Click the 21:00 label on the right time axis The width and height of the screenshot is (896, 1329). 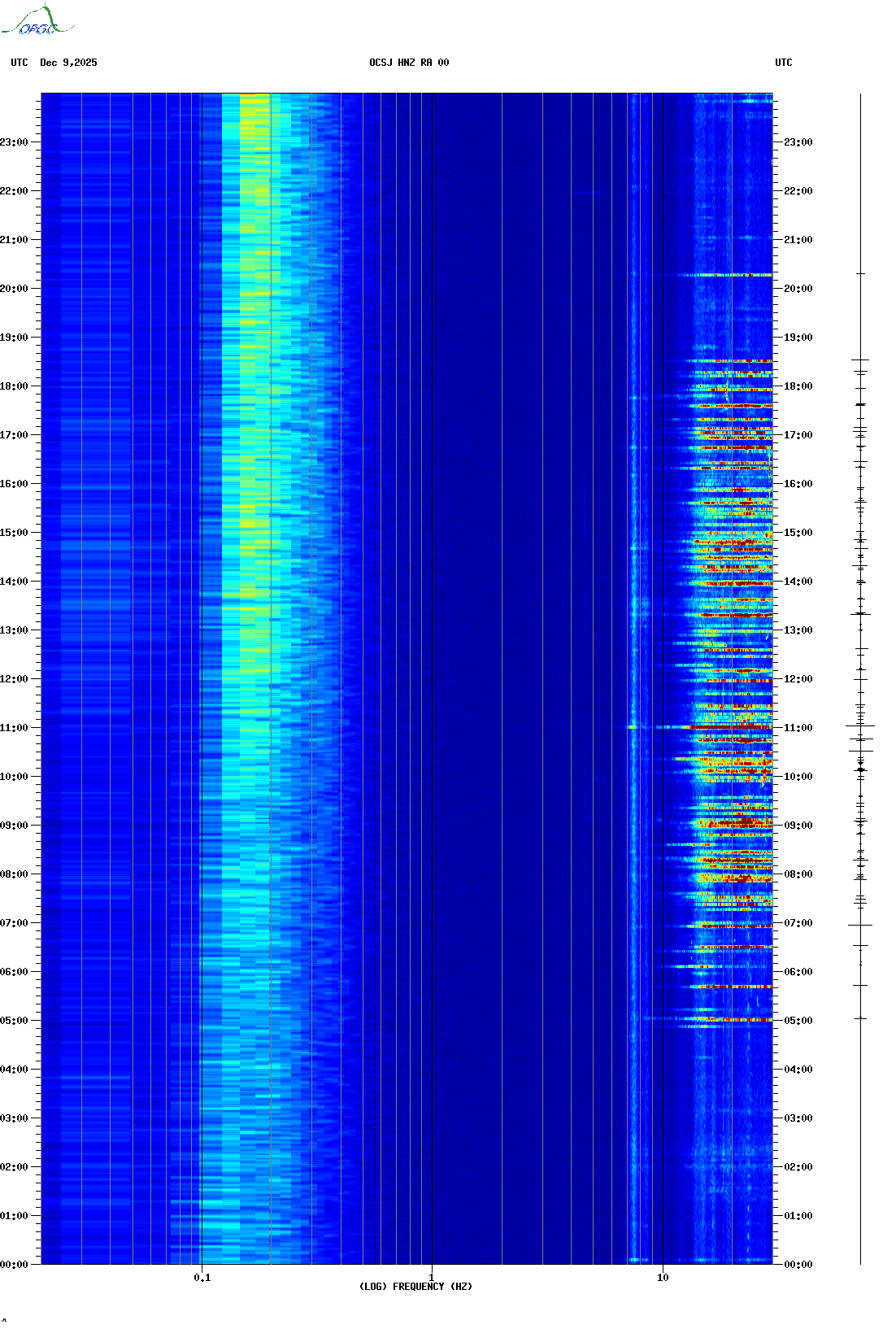[798, 240]
